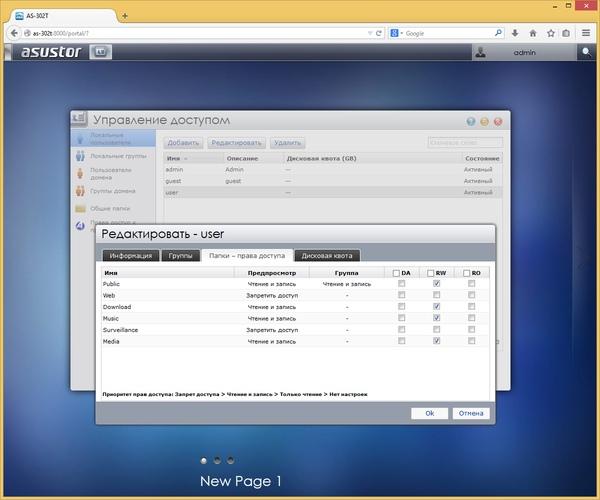Select Пользователи домена in sidebar
600x500 pixels.
[x=113, y=174]
